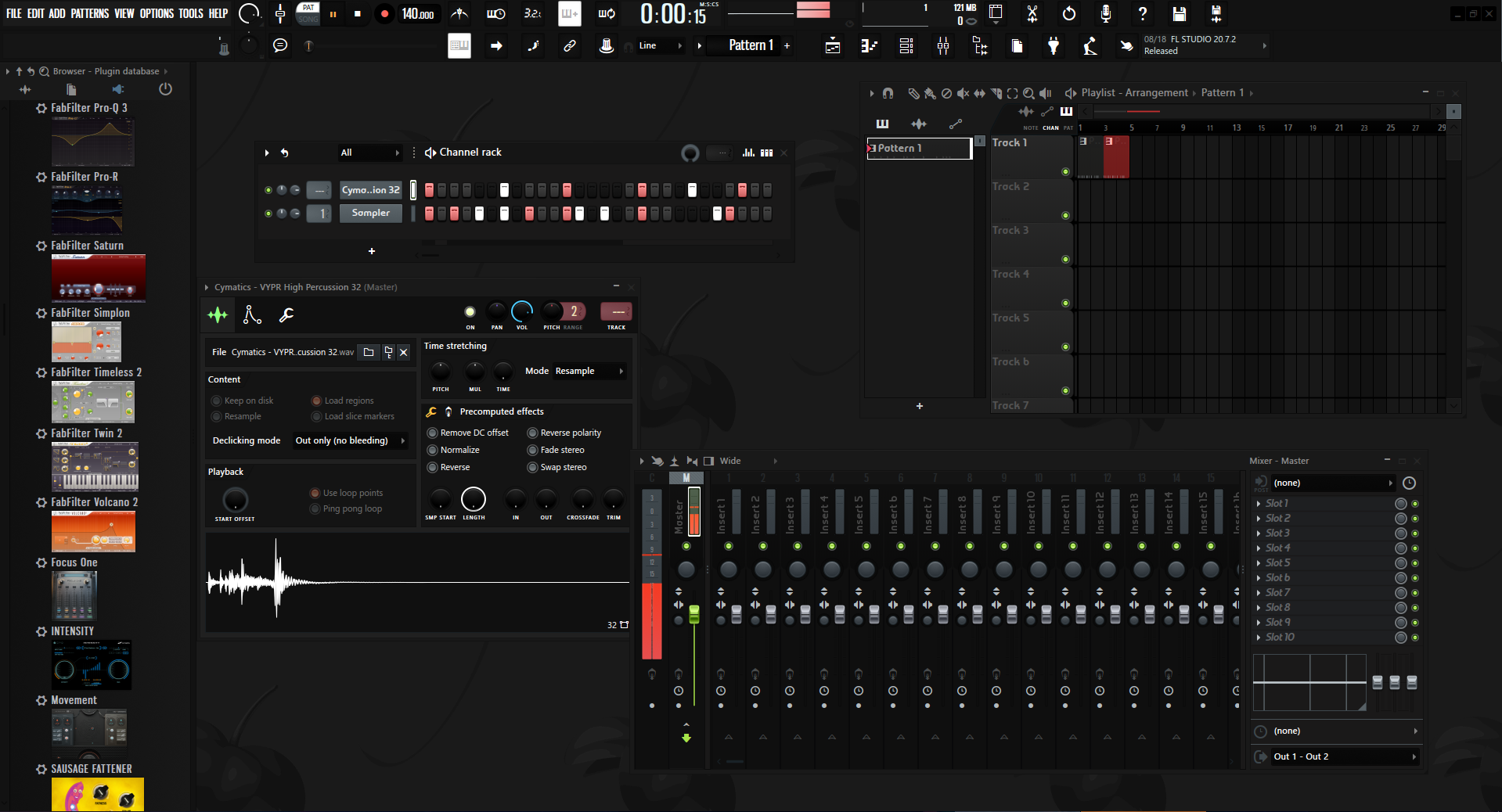Toggle typing keyboard to piano icon
Image resolution: width=1502 pixels, height=812 pixels.
coord(459,45)
